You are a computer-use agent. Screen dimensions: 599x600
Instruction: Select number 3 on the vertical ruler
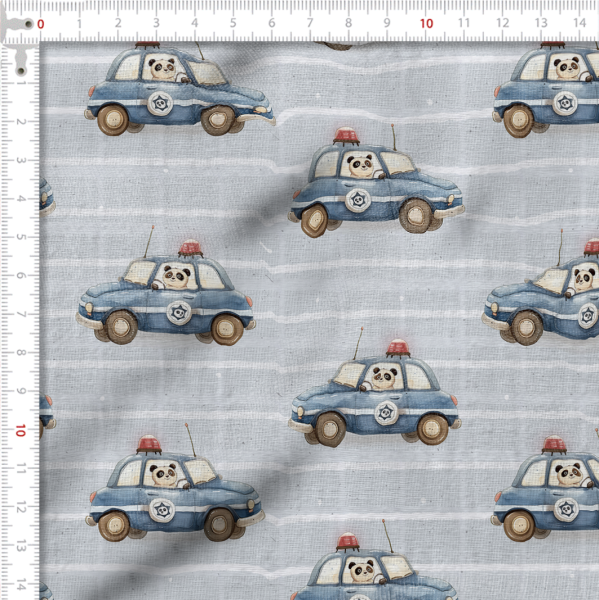coord(21,160)
